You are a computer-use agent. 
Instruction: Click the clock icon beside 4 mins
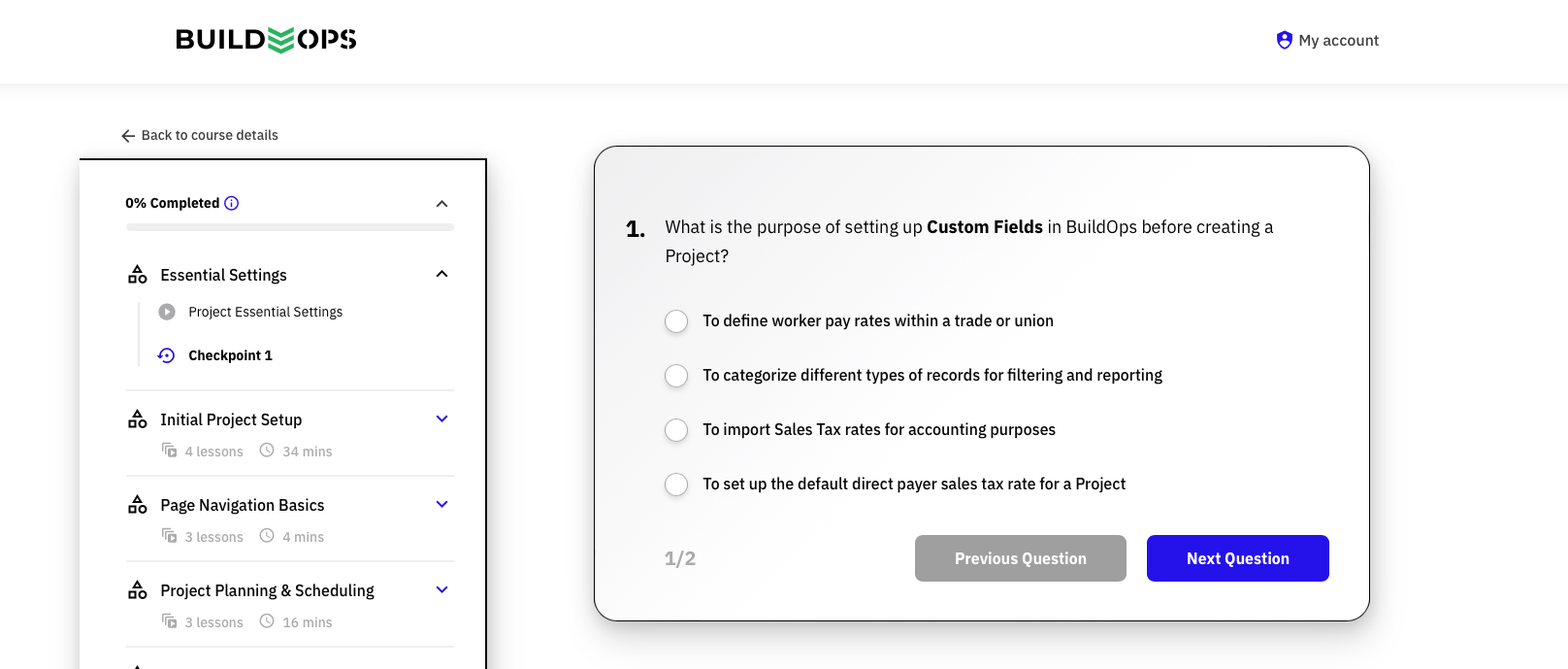click(267, 536)
